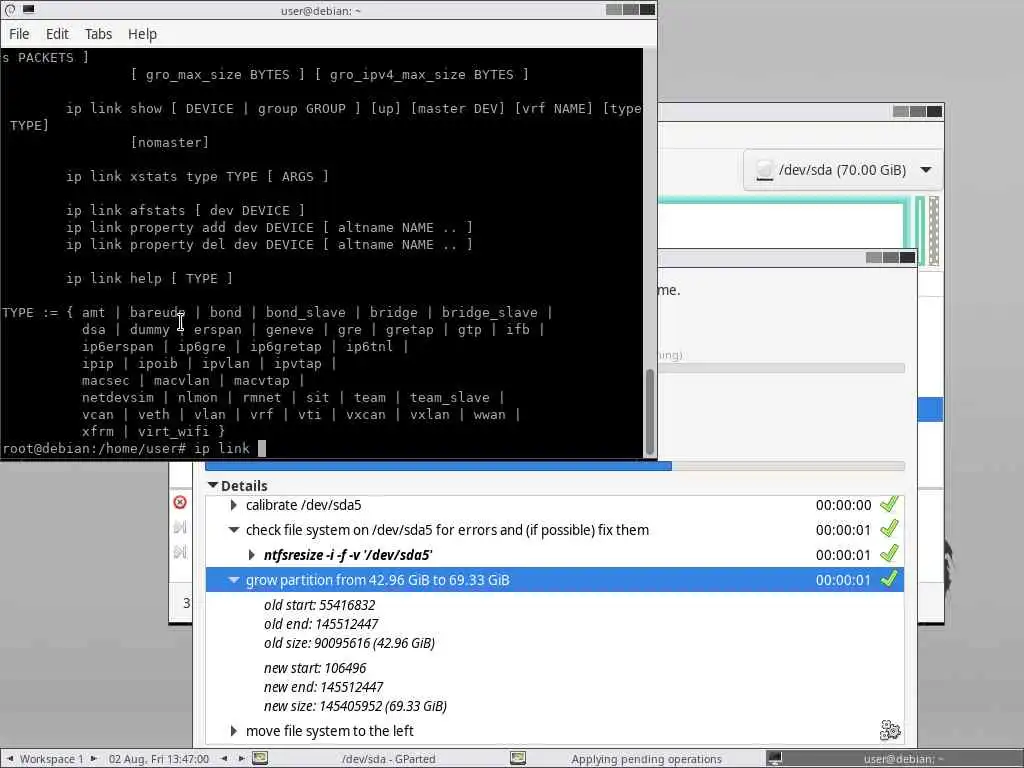Switch to user@debian terminal taskbar entry

[895, 759]
